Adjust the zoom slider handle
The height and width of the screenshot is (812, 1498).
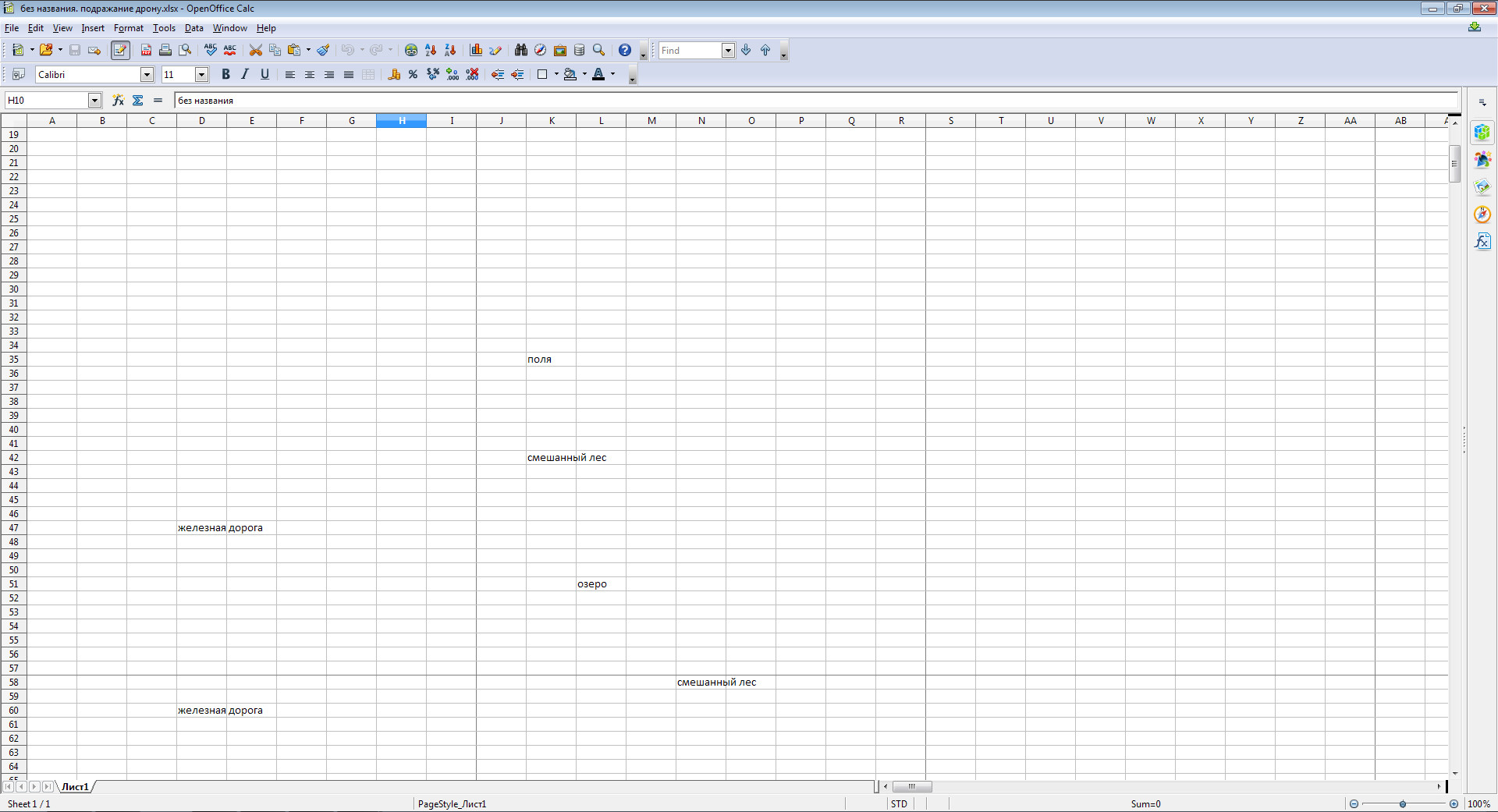1403,803
